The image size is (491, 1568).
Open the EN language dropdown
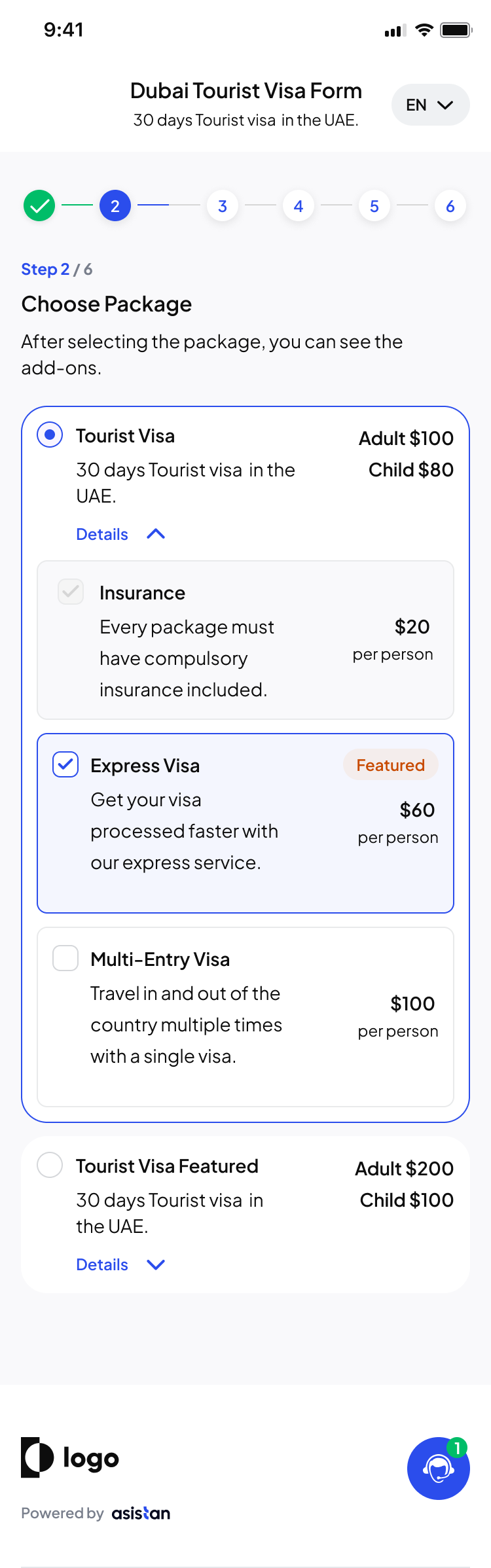coord(430,105)
